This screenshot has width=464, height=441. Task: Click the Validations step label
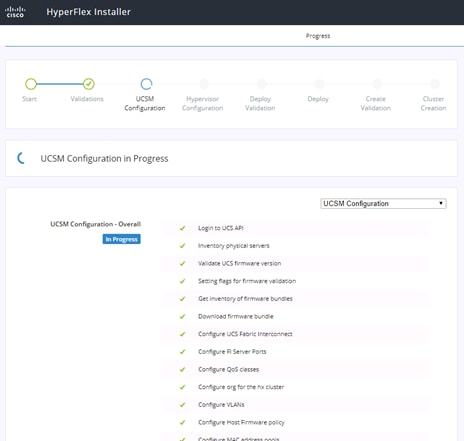pyautogui.click(x=87, y=99)
